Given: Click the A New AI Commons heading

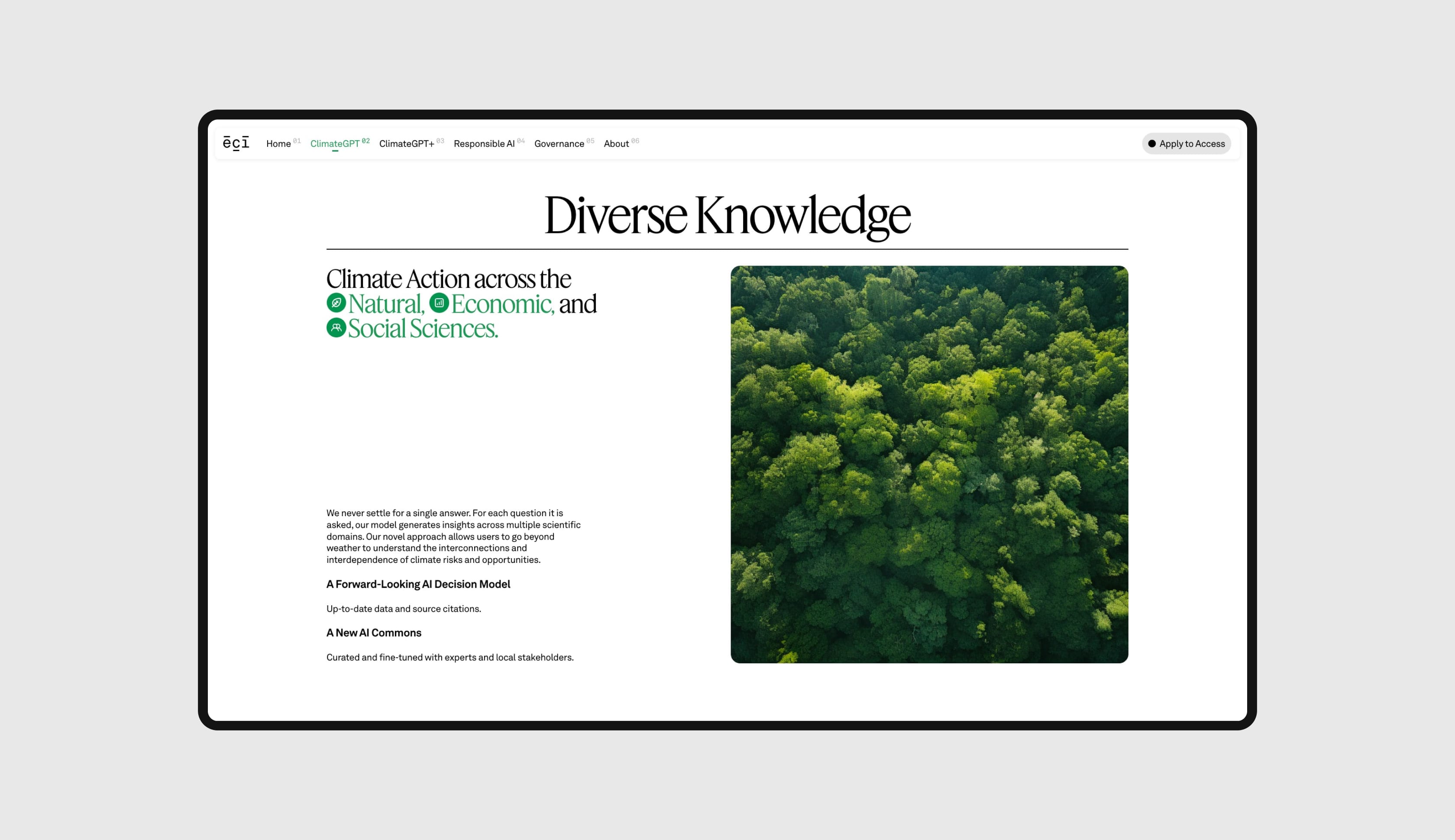Looking at the screenshot, I should tap(374, 632).
